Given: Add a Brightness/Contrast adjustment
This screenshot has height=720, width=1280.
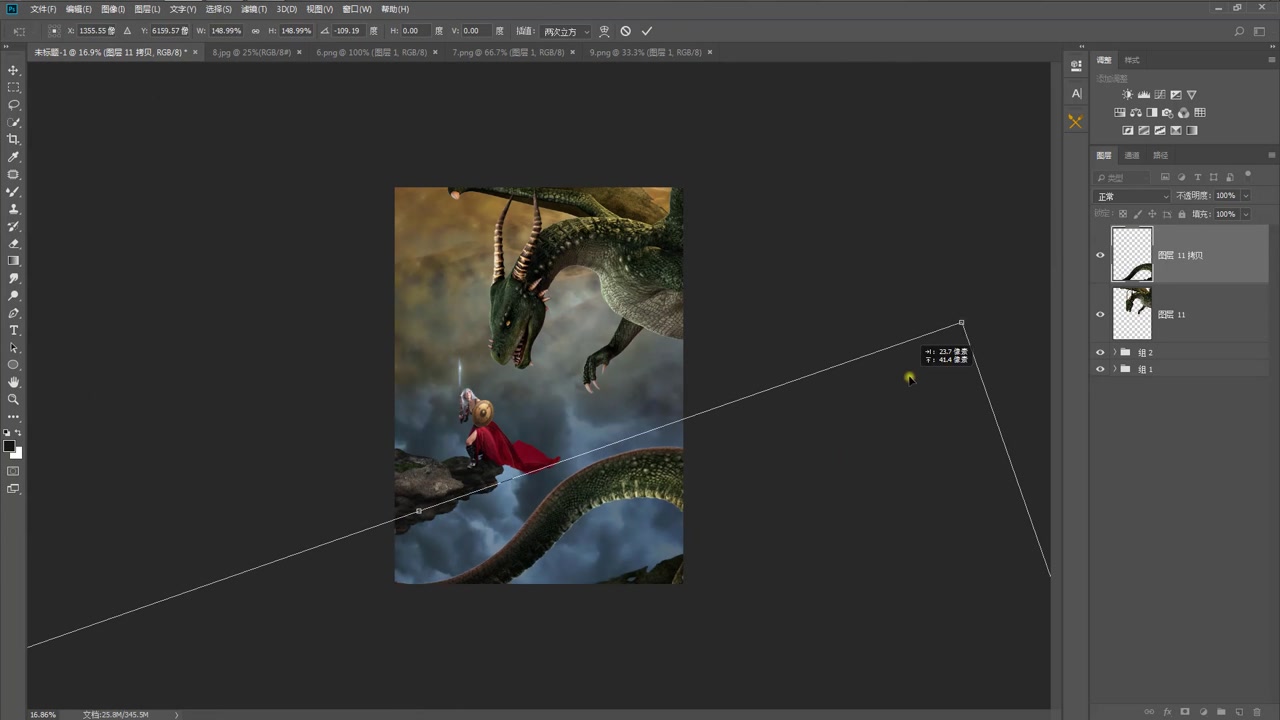Looking at the screenshot, I should point(1128,95).
